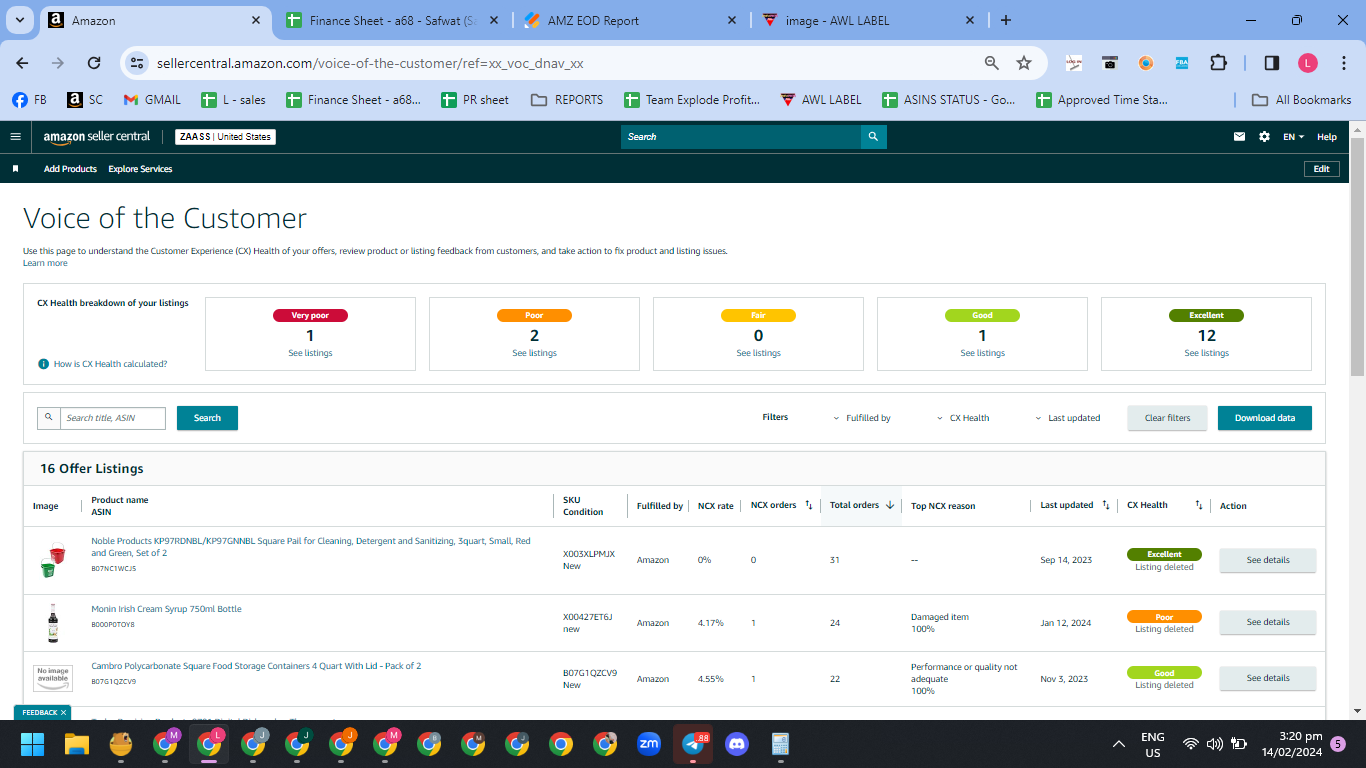The height and width of the screenshot is (768, 1366).
Task: Expand the CX Health filter dropdown
Action: point(964,418)
